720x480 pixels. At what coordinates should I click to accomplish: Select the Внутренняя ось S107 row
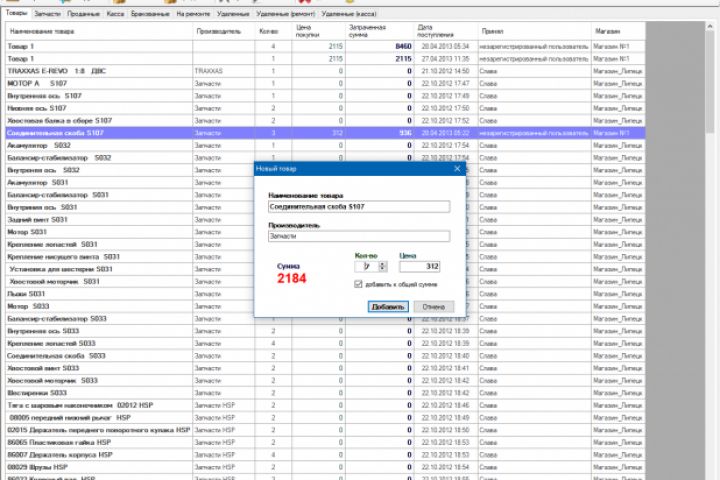(325, 96)
